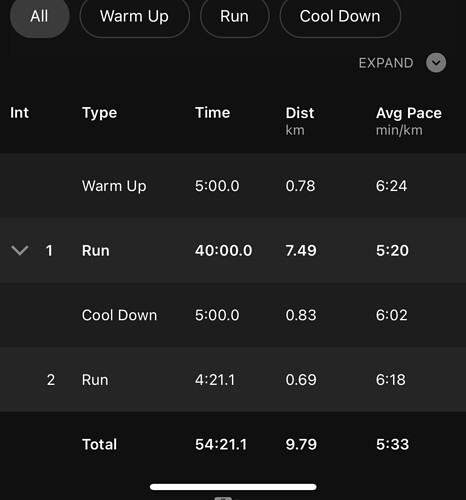Tap the Total summary row

[233, 444]
